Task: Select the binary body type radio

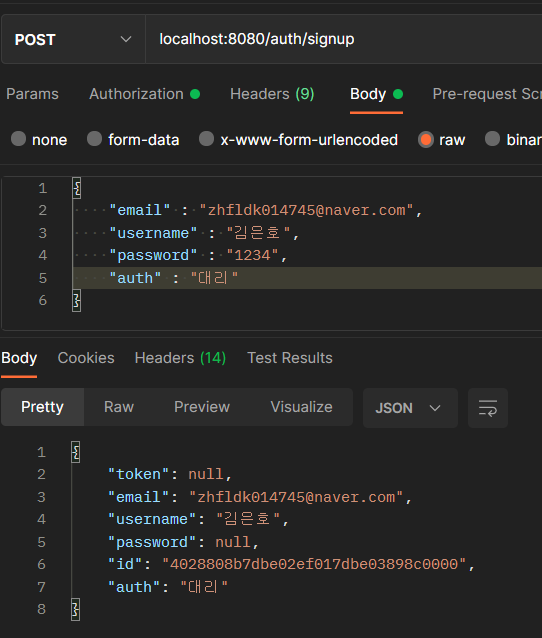Action: click(x=492, y=139)
